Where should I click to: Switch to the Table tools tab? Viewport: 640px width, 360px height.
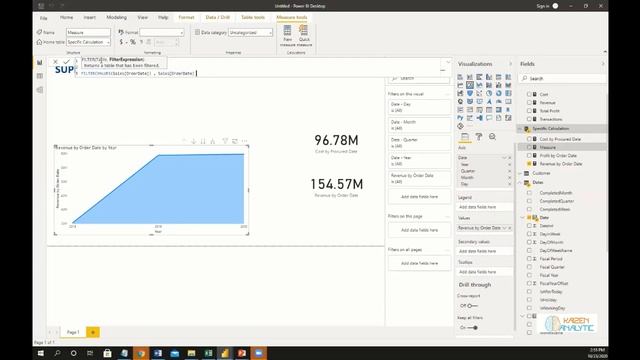coord(253,18)
